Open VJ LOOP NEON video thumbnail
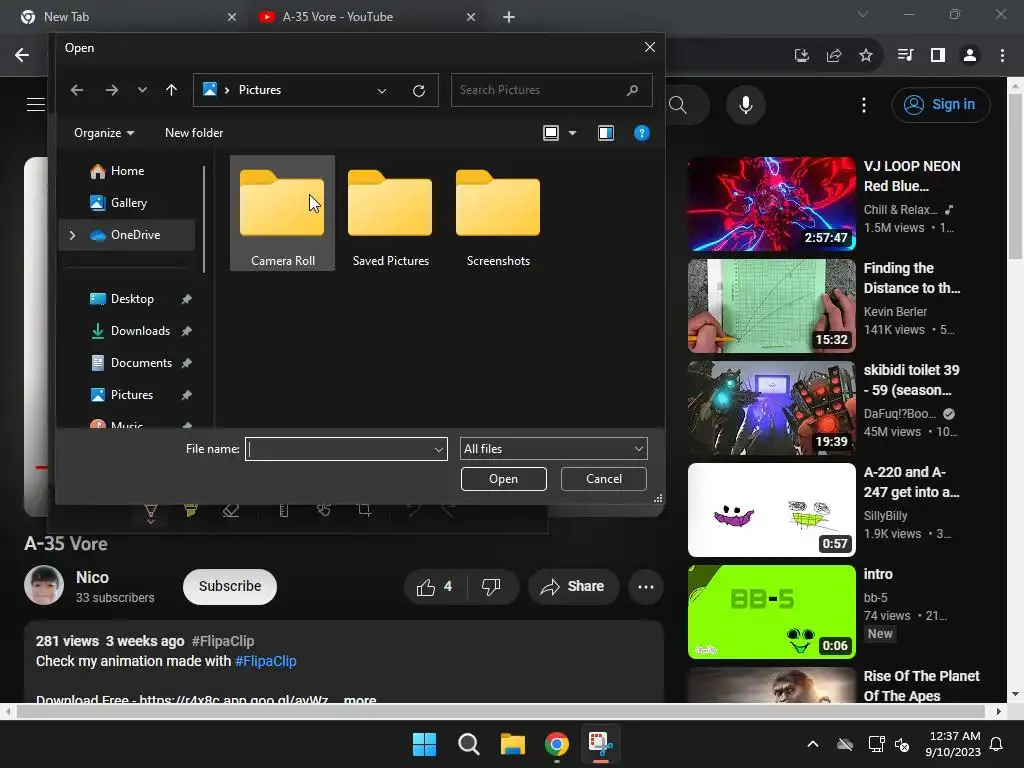This screenshot has height=768, width=1024. click(772, 204)
